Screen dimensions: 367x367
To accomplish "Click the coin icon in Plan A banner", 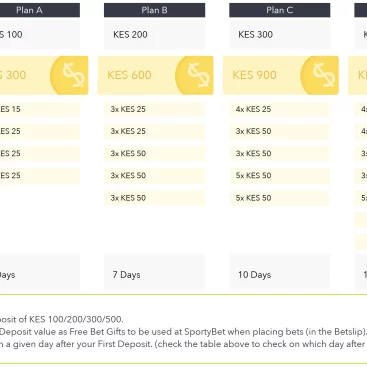I will 69,75.
